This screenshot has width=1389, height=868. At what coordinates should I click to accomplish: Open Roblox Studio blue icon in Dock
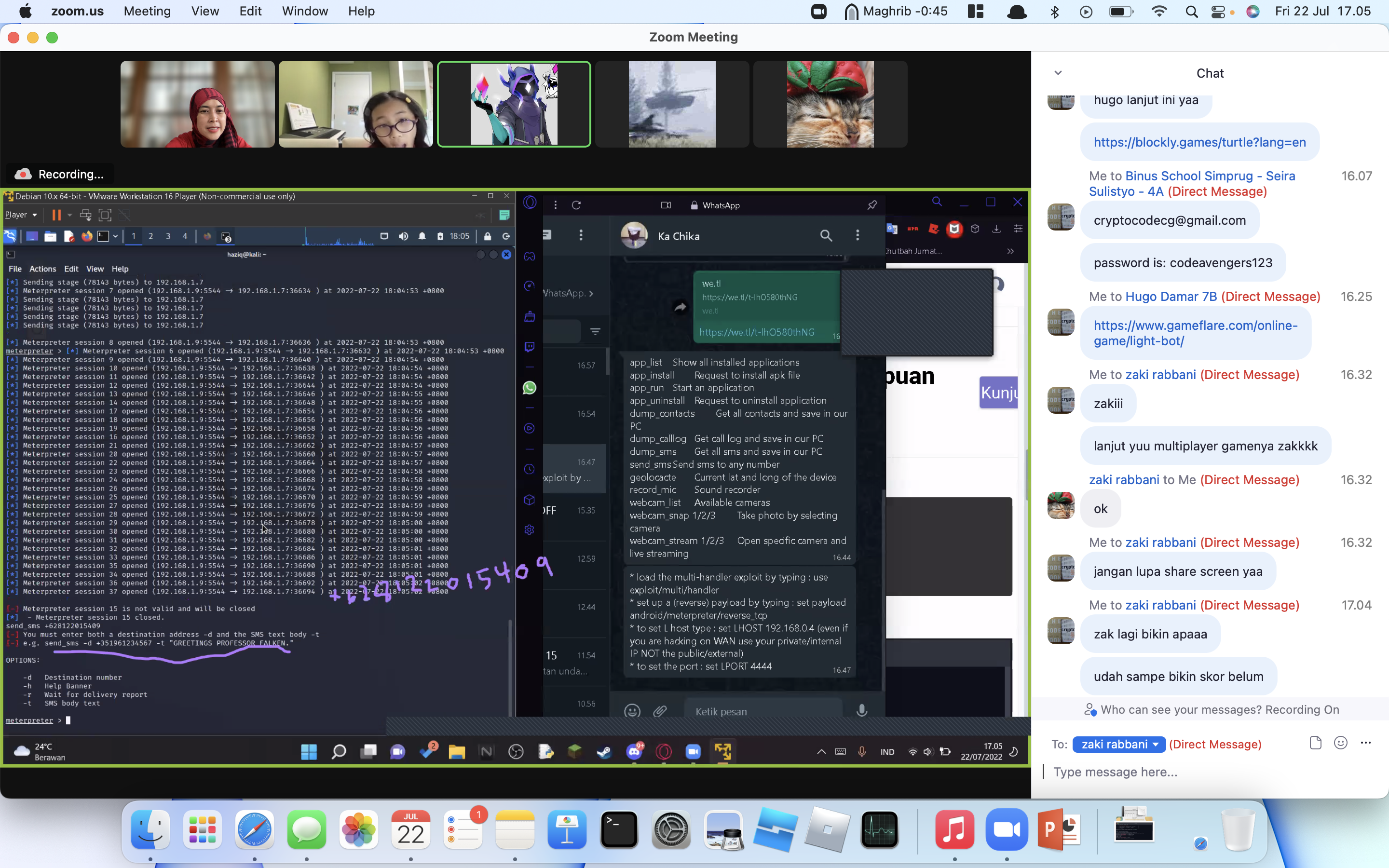coord(775,829)
